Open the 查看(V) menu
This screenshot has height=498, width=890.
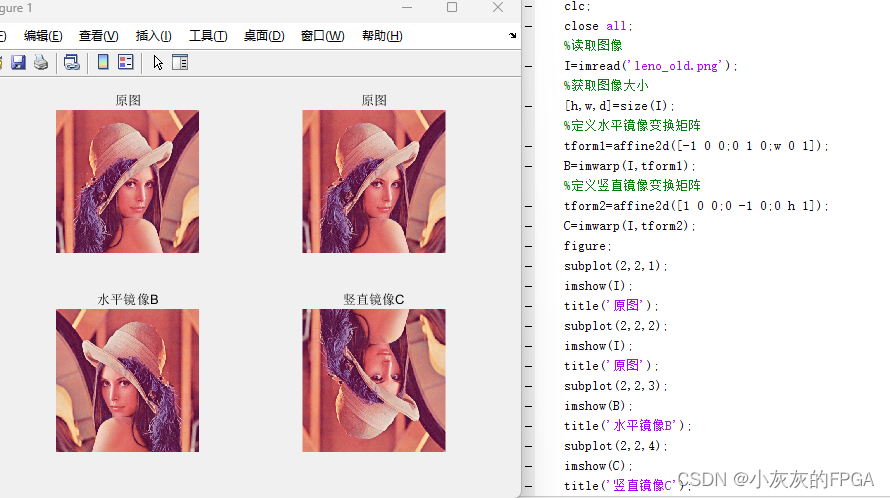(99, 36)
